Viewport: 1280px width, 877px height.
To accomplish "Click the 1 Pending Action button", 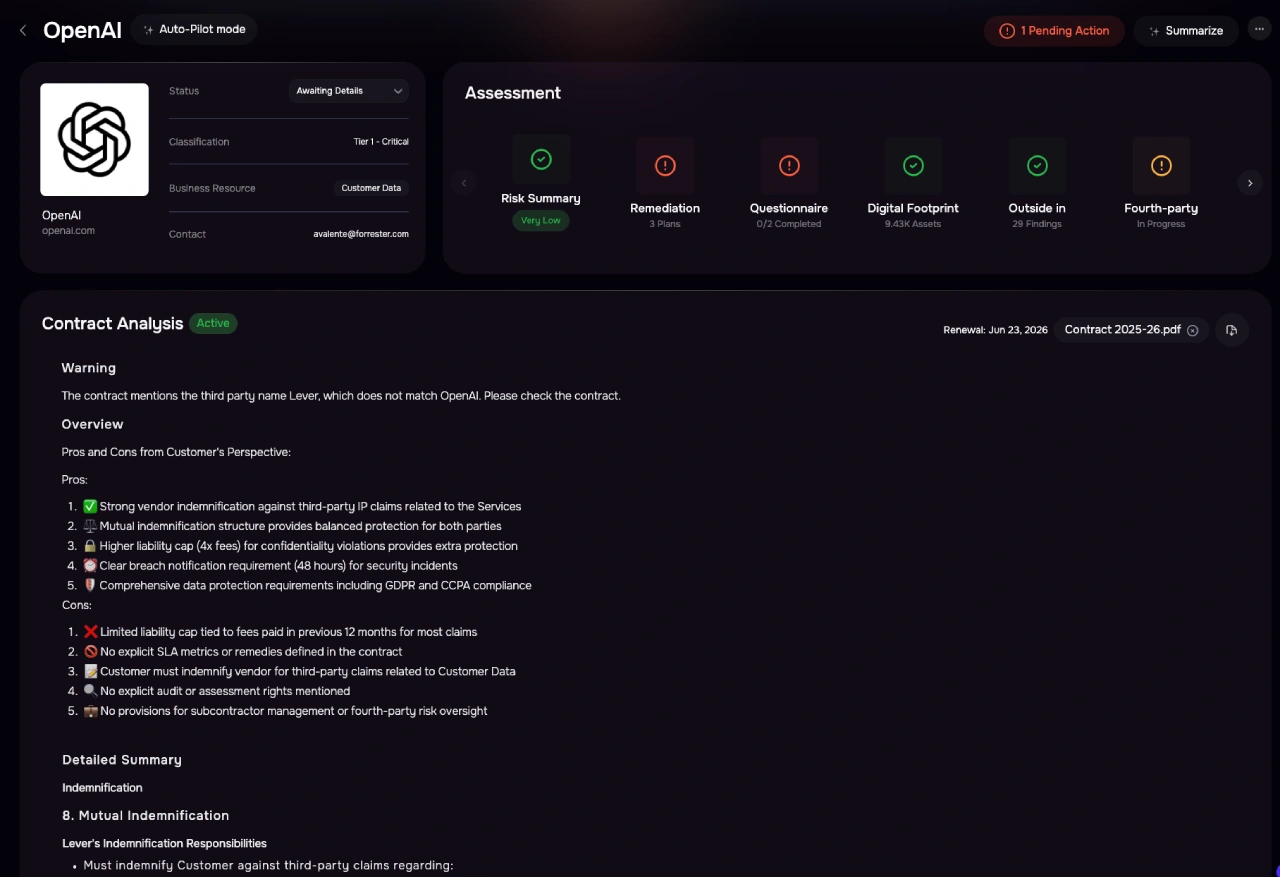I will click(1054, 31).
